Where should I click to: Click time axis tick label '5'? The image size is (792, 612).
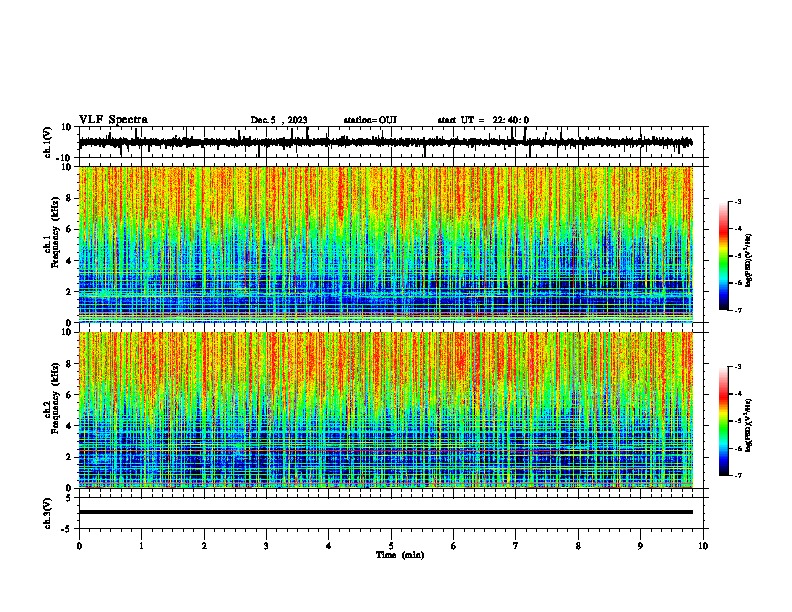(391, 546)
